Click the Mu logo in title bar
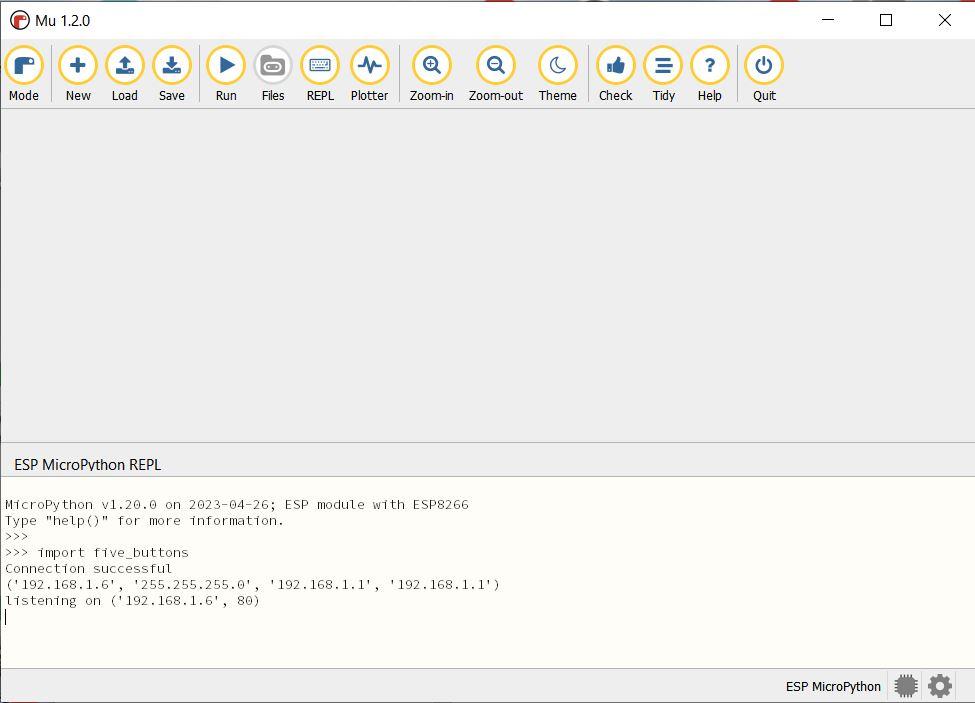The width and height of the screenshot is (975, 703). pyautogui.click(x=19, y=21)
